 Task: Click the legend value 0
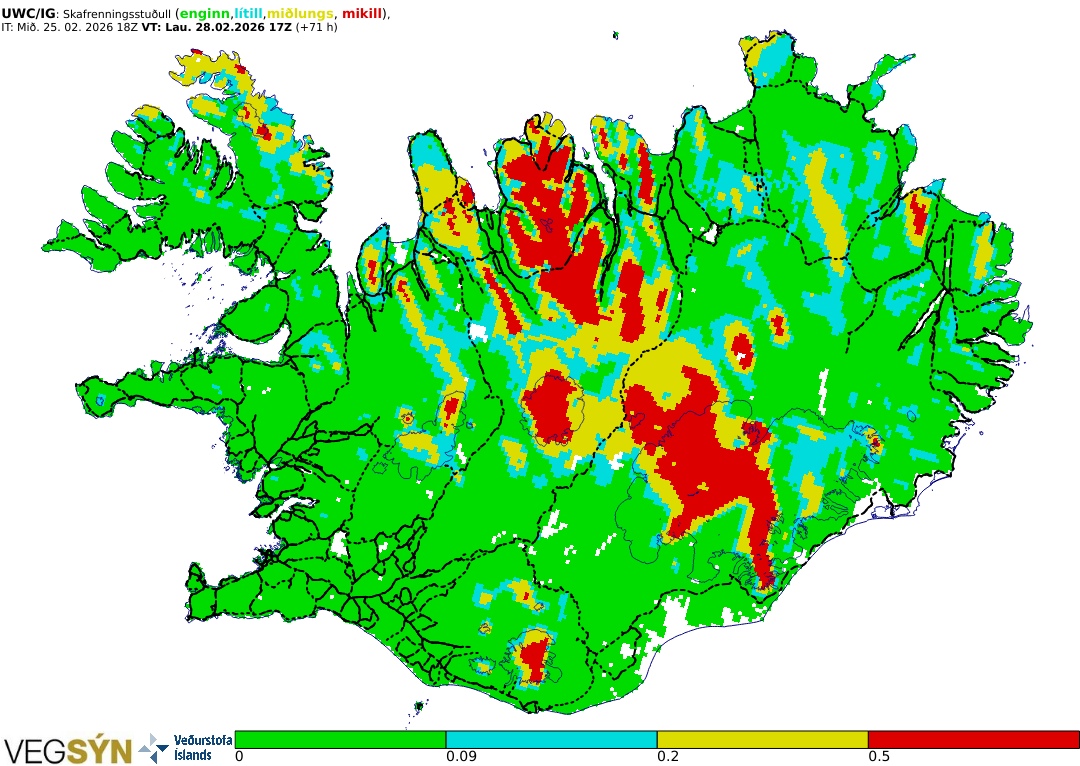click(239, 757)
